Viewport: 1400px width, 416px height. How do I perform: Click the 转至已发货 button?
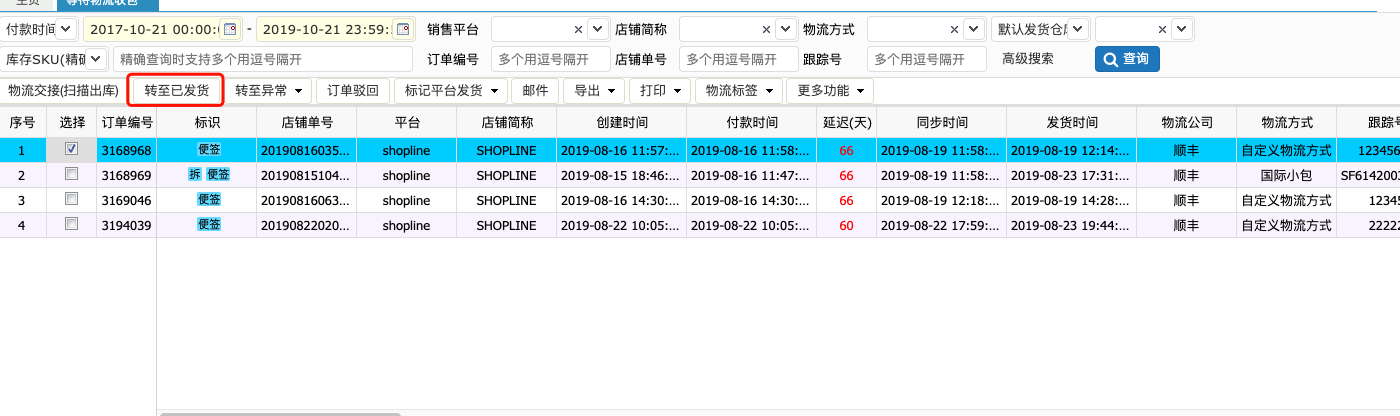coord(177,90)
